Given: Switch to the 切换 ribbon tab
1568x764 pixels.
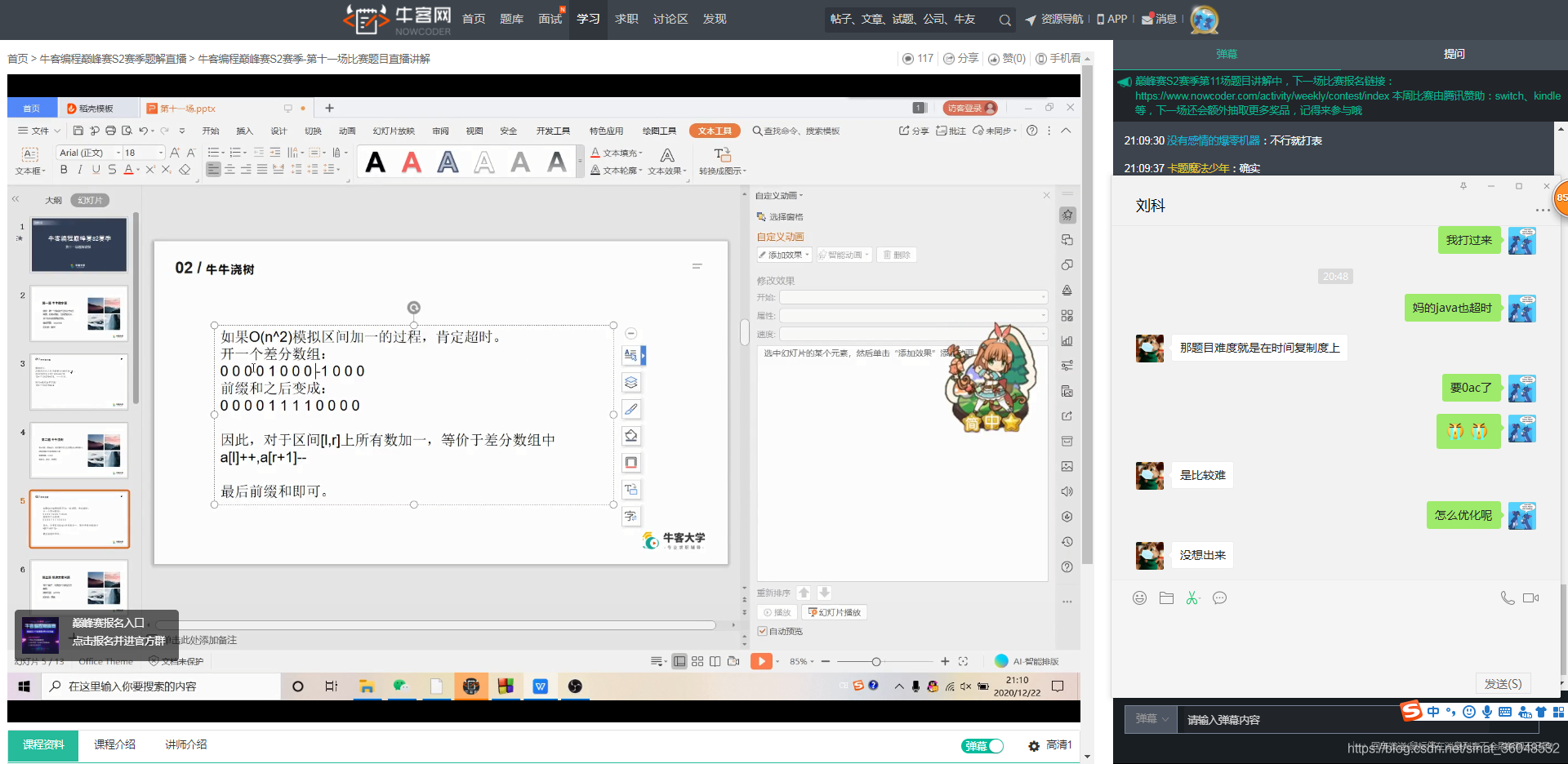Looking at the screenshot, I should pos(312,131).
